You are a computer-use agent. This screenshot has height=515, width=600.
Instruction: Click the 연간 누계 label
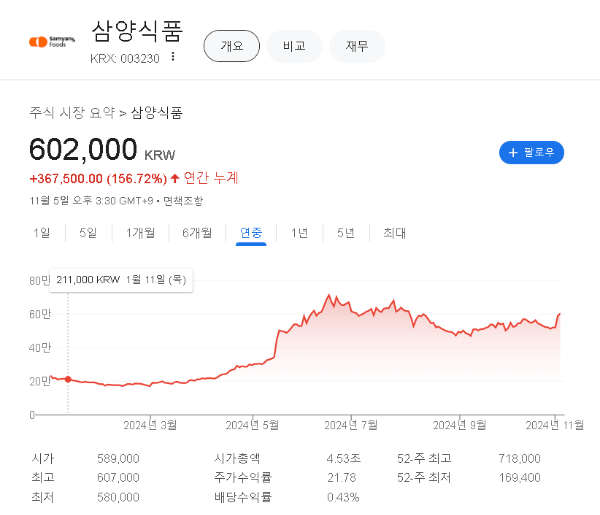coord(211,178)
